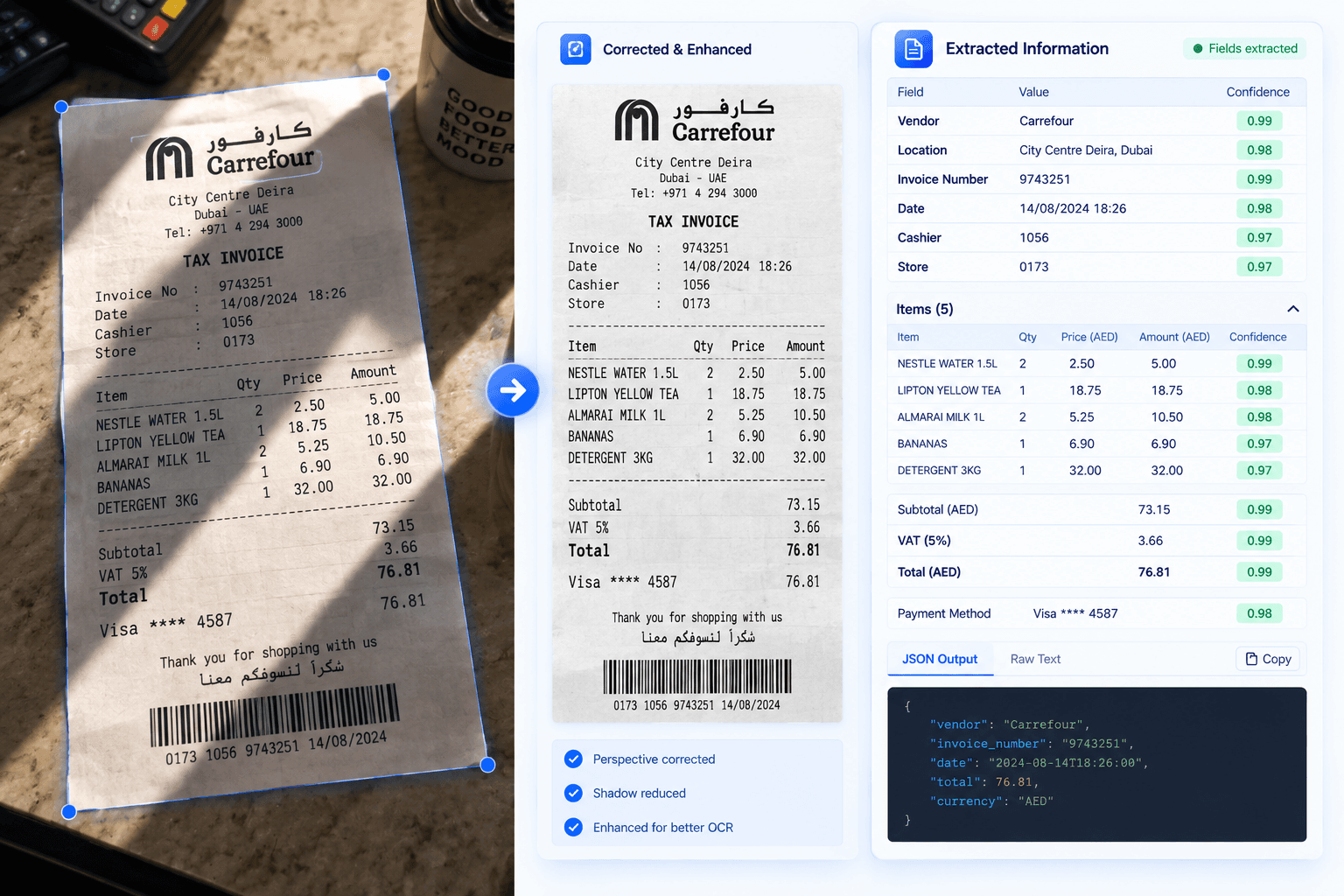Switch to the JSON Output tab
The height and width of the screenshot is (896, 1344).
point(940,659)
